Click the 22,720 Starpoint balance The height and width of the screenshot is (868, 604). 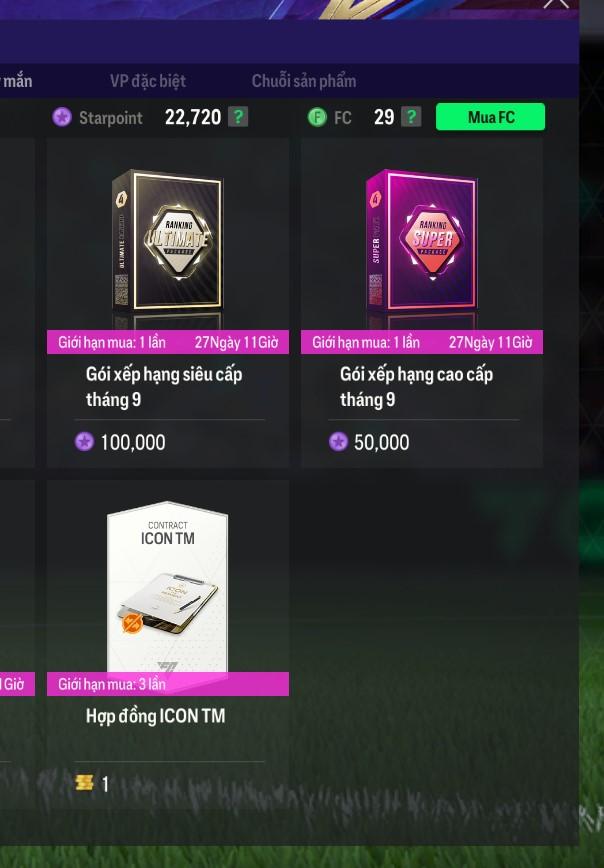(x=193, y=117)
